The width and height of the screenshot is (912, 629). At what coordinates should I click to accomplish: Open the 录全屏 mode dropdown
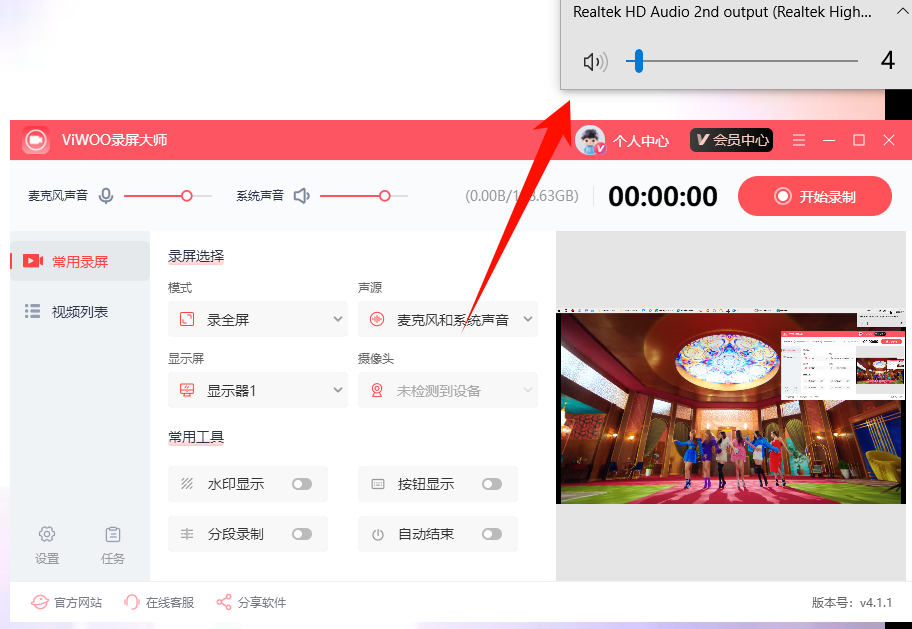258,319
